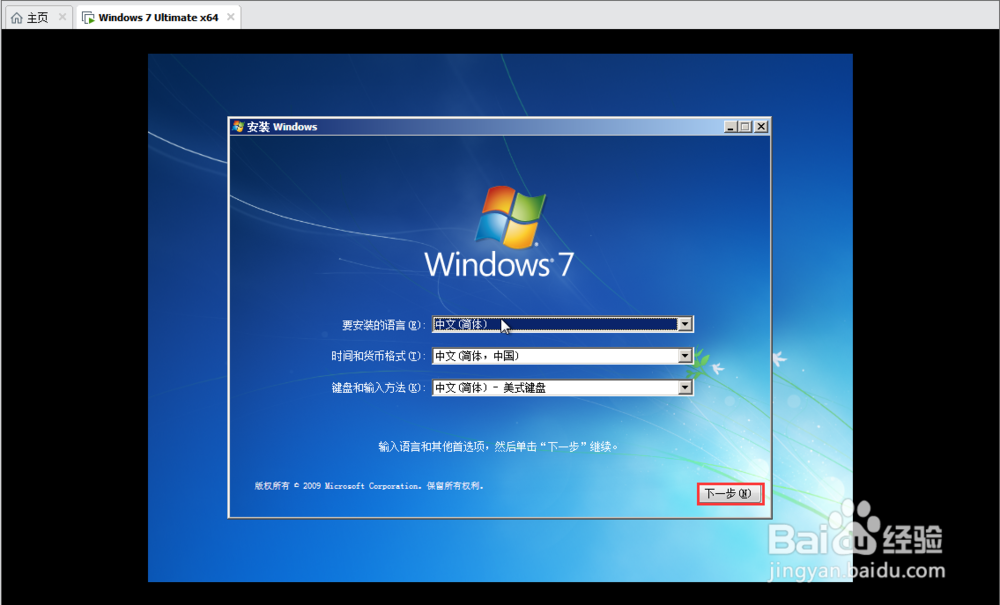Click the instruction text 输入语言和其他首选项
This screenshot has width=1000, height=605.
tap(498, 446)
